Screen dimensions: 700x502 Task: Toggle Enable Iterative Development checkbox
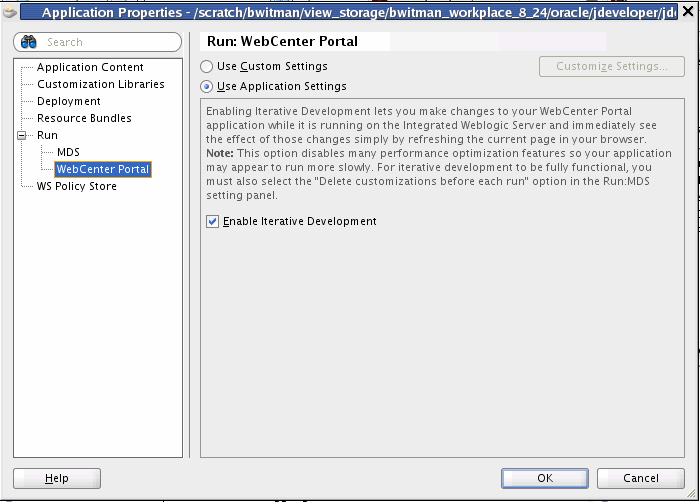[x=212, y=222]
